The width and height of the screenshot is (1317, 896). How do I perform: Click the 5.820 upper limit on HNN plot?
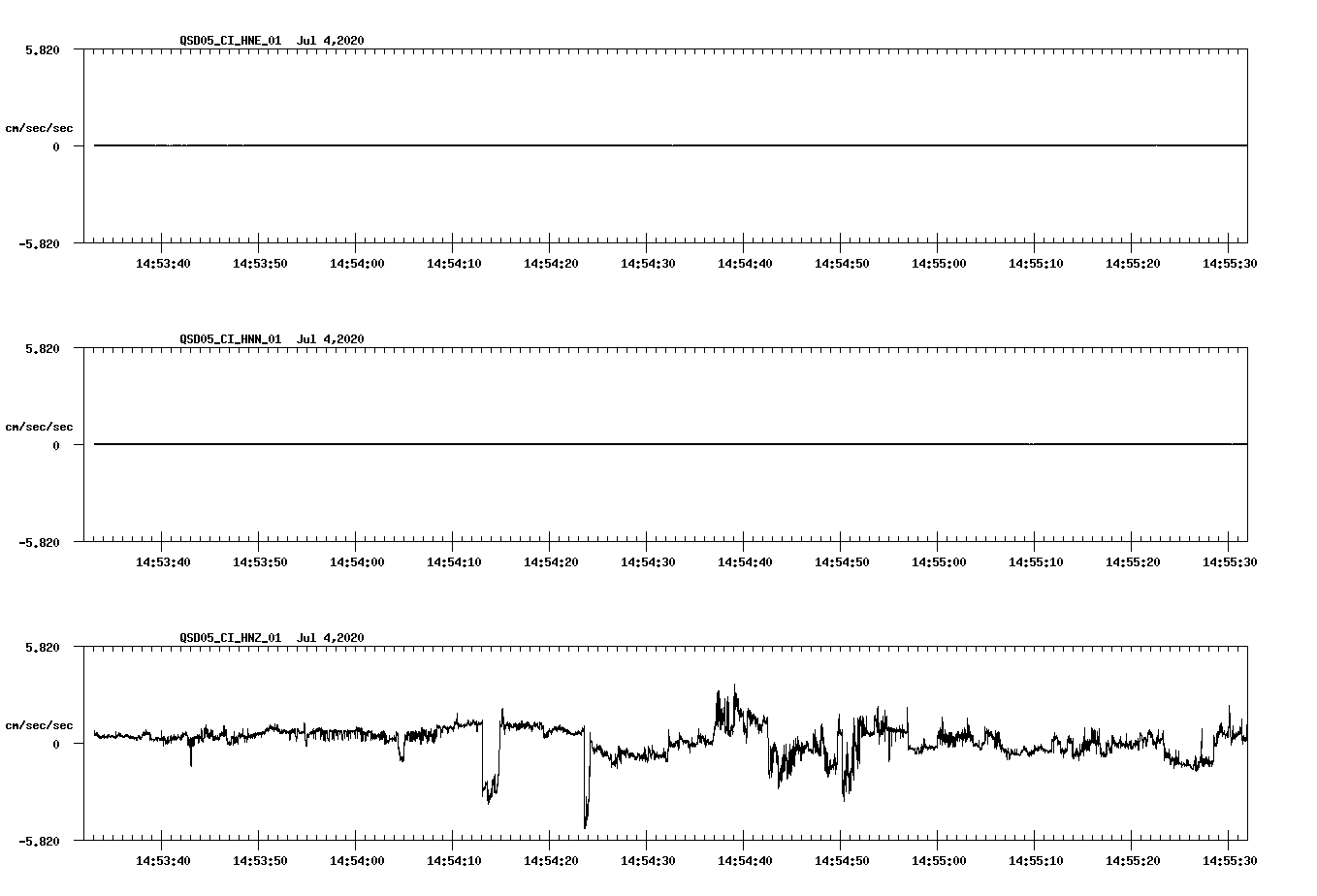[43, 348]
